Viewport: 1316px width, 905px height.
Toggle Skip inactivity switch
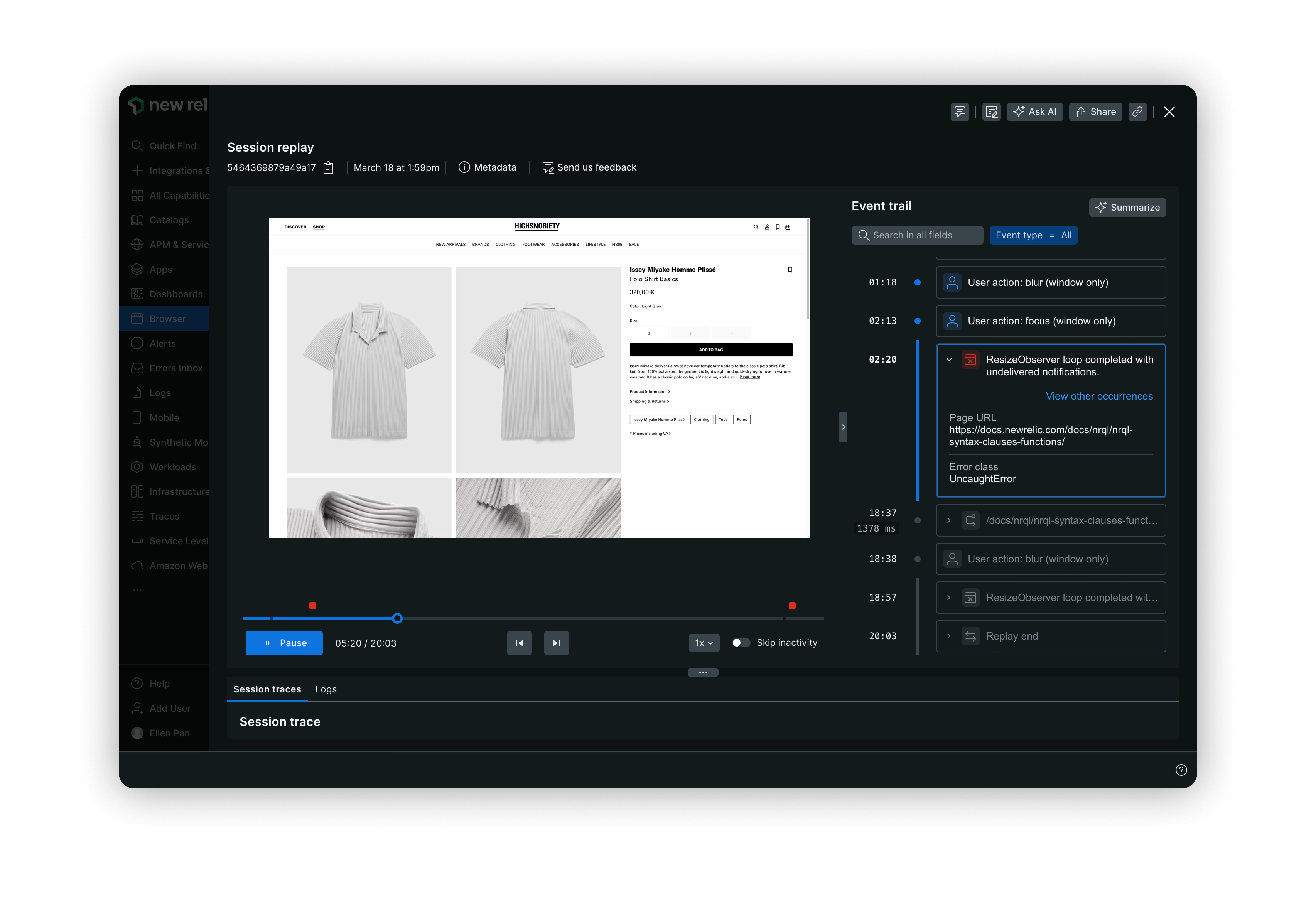pyautogui.click(x=741, y=642)
